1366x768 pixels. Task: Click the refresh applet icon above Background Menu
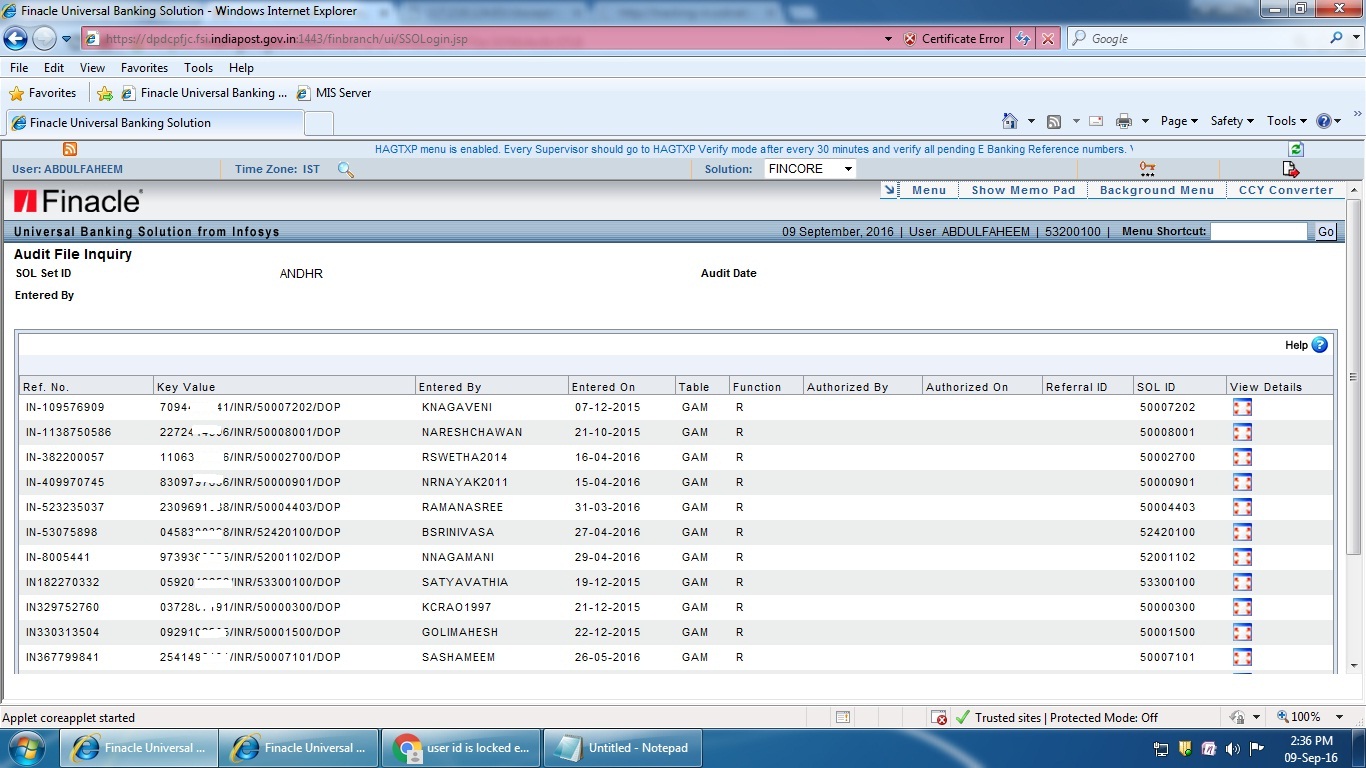1295,148
